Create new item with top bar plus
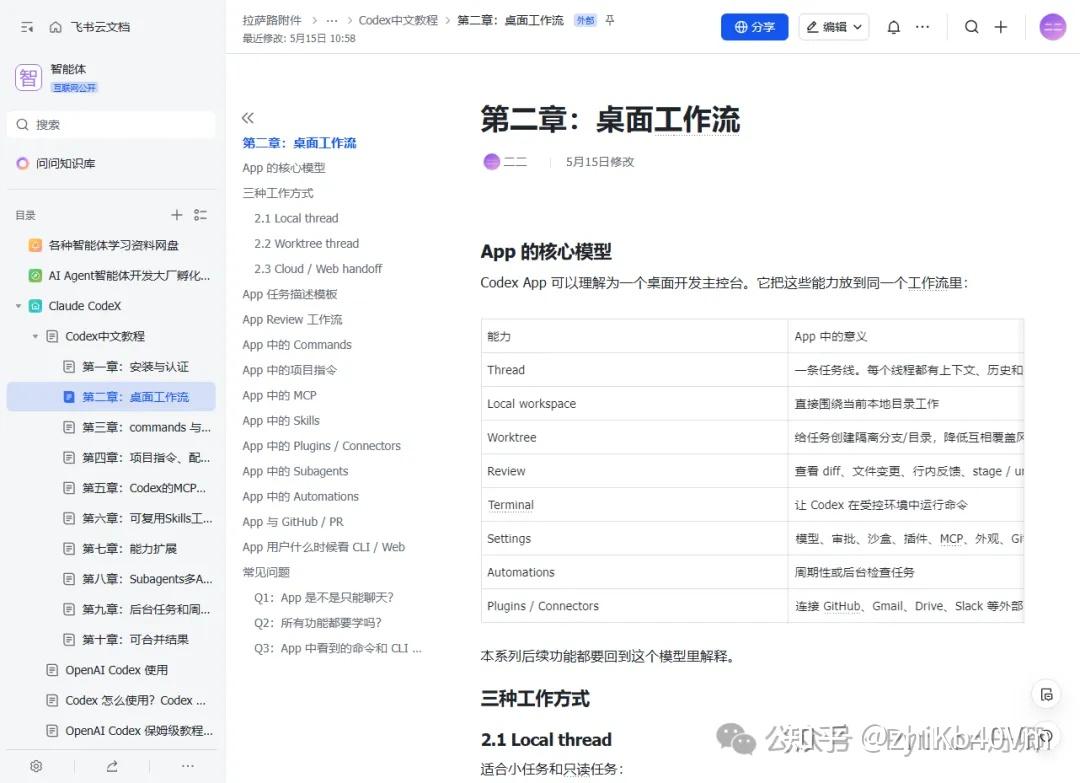 coord(1001,27)
